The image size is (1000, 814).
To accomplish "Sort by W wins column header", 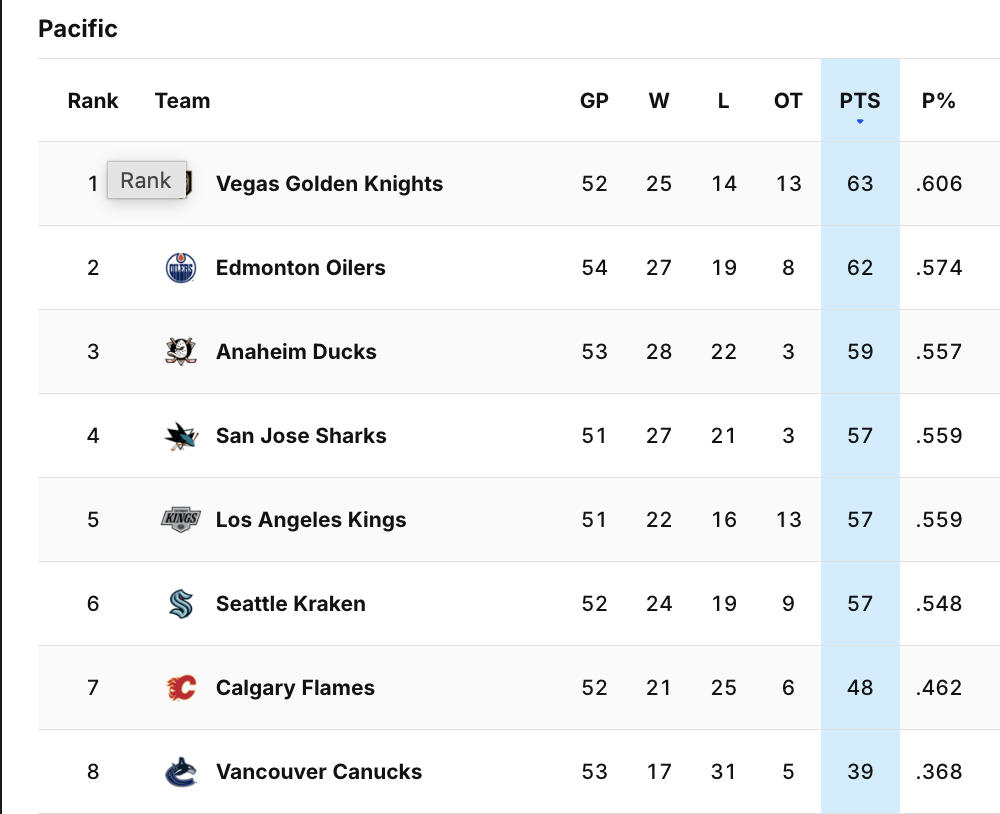I will click(x=659, y=101).
